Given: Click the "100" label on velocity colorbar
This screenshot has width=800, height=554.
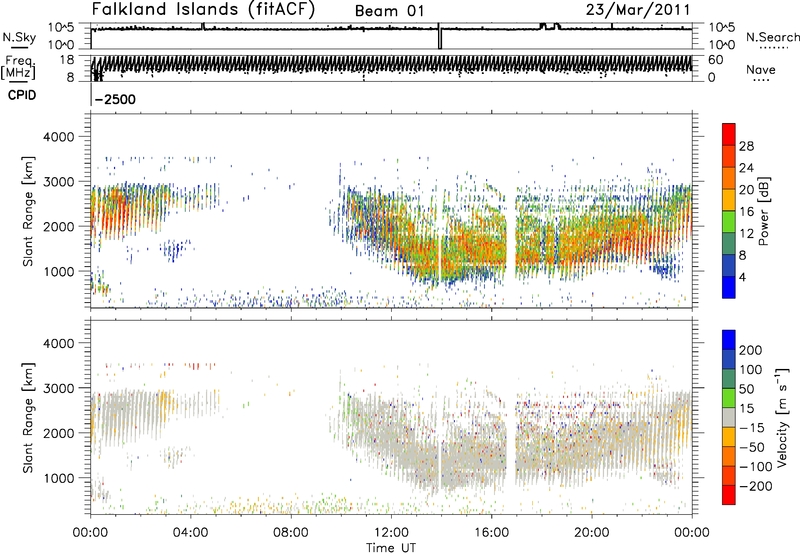Looking at the screenshot, I should [751, 370].
